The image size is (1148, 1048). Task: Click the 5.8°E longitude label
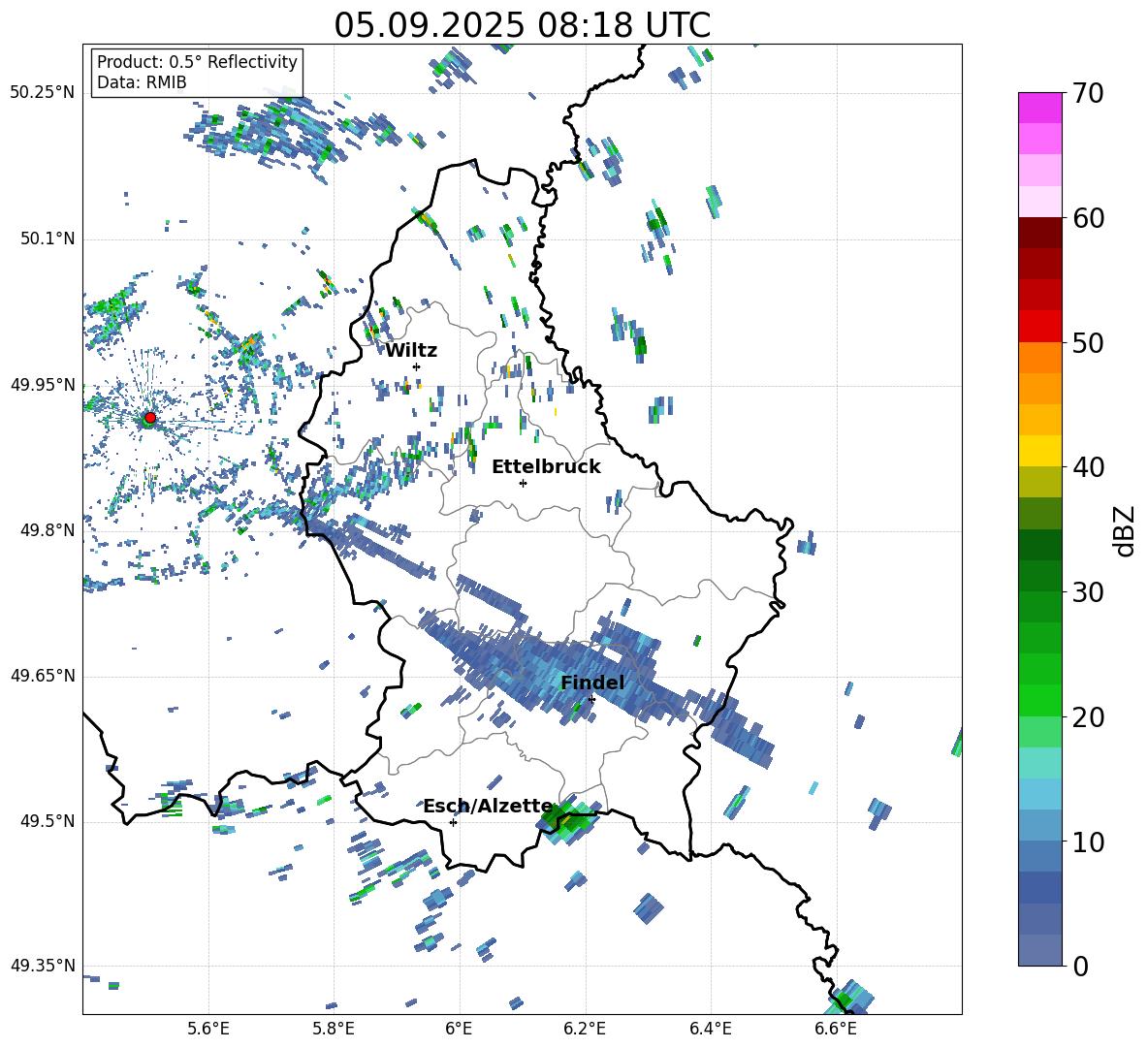point(334,1029)
